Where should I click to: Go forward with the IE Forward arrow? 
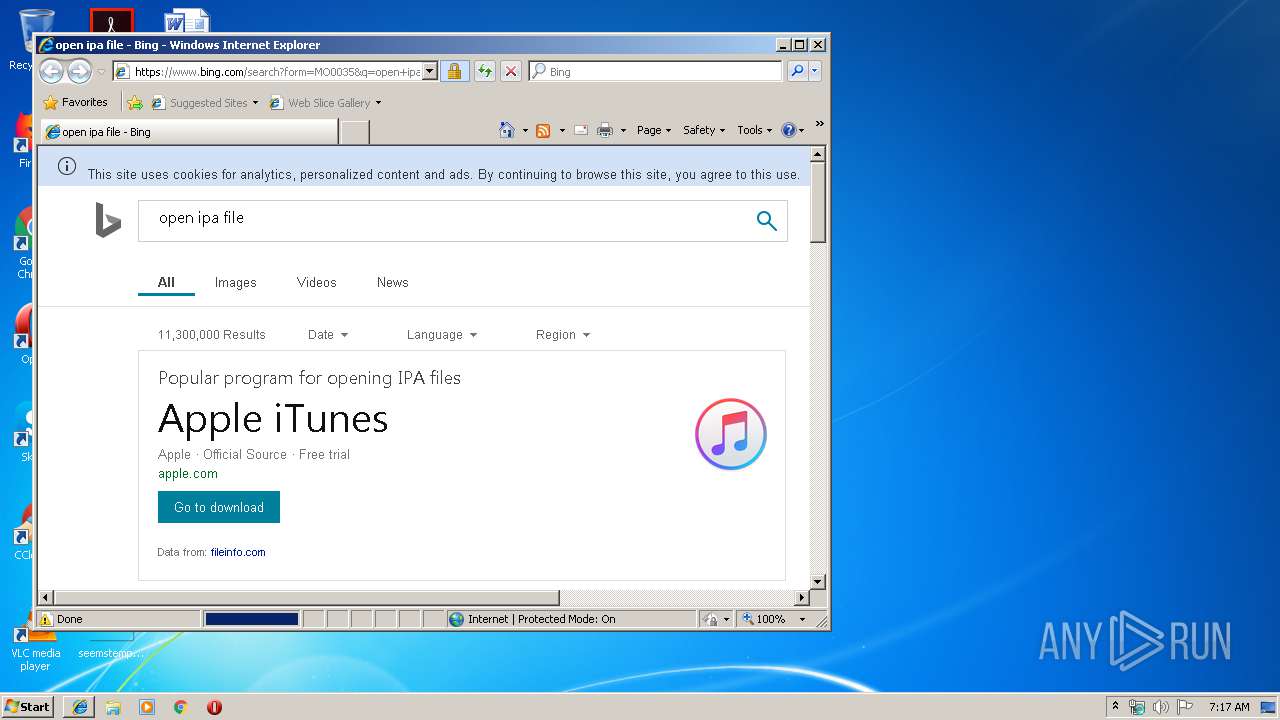click(x=79, y=71)
